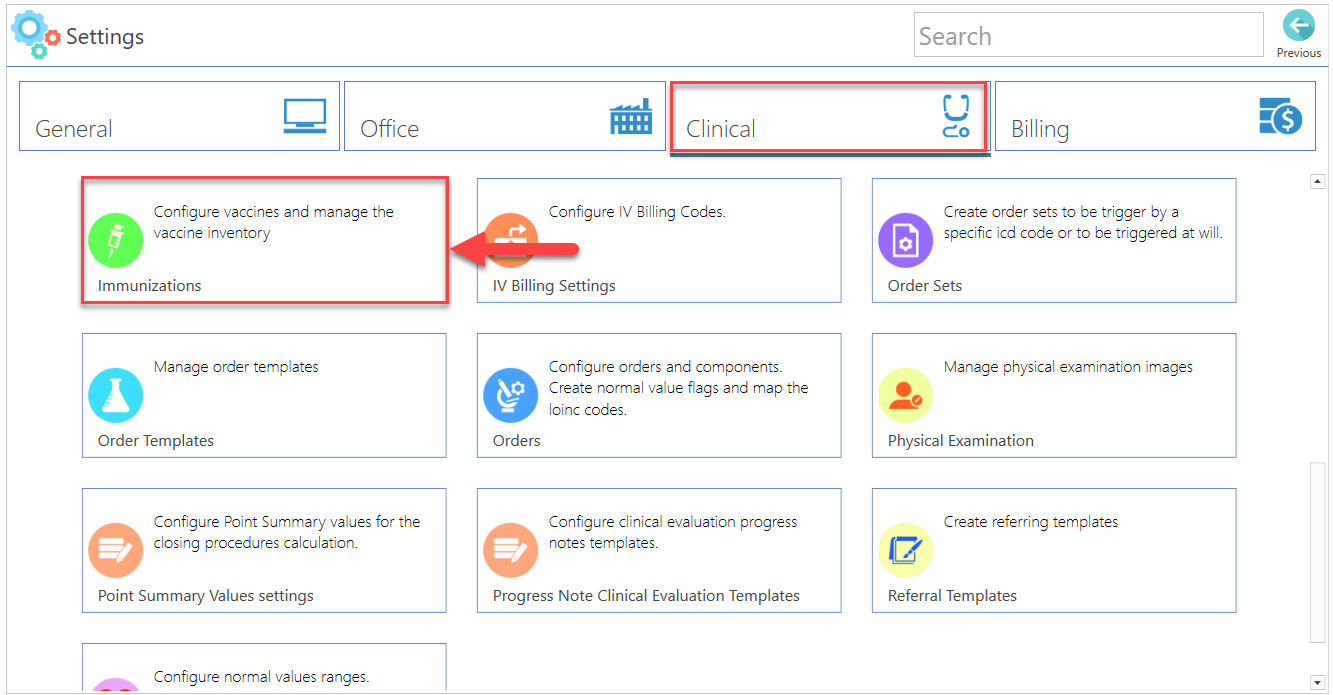
Task: Click the green syringe Immunizations icon
Action: tap(116, 240)
